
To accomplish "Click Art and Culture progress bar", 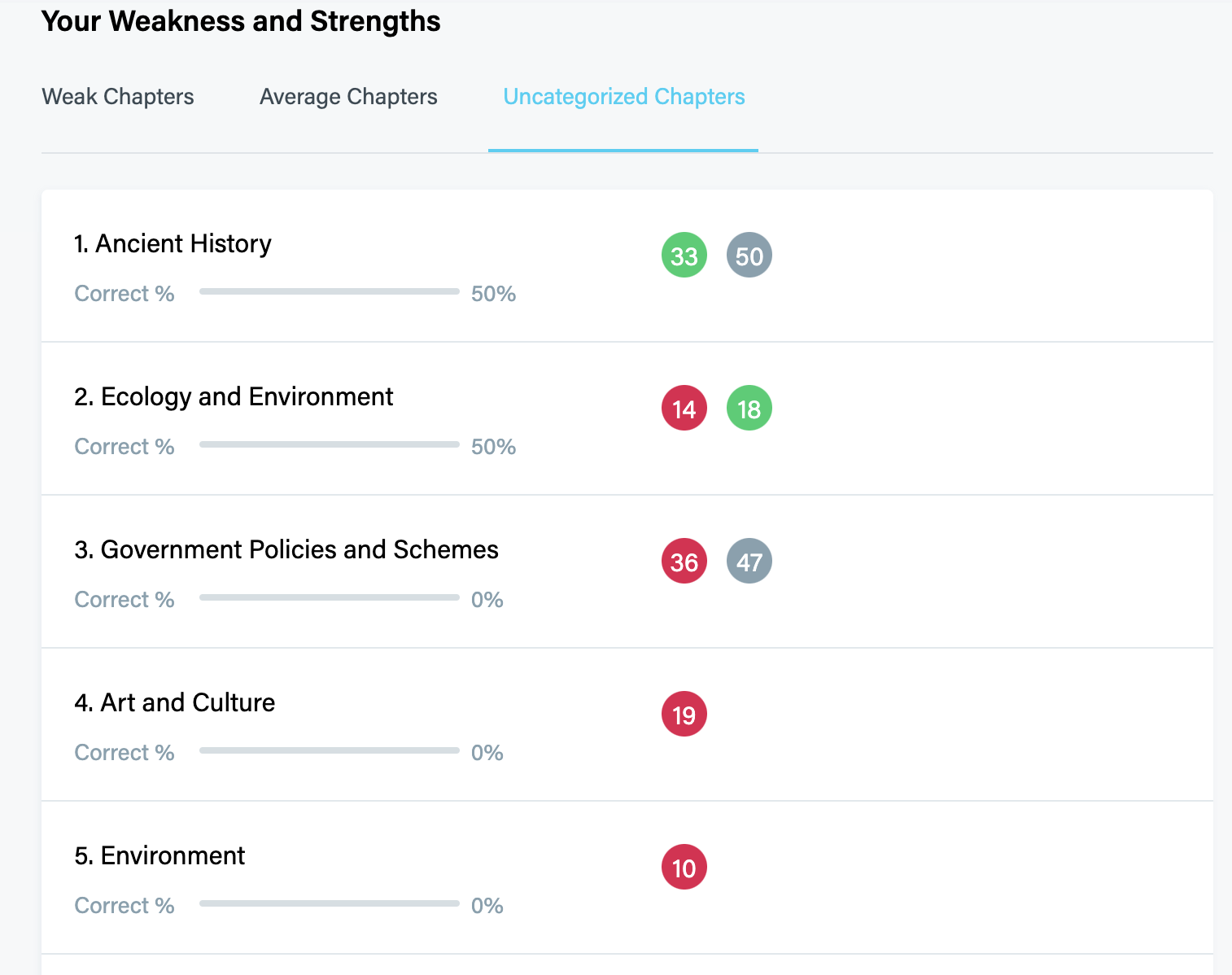I will (330, 750).
